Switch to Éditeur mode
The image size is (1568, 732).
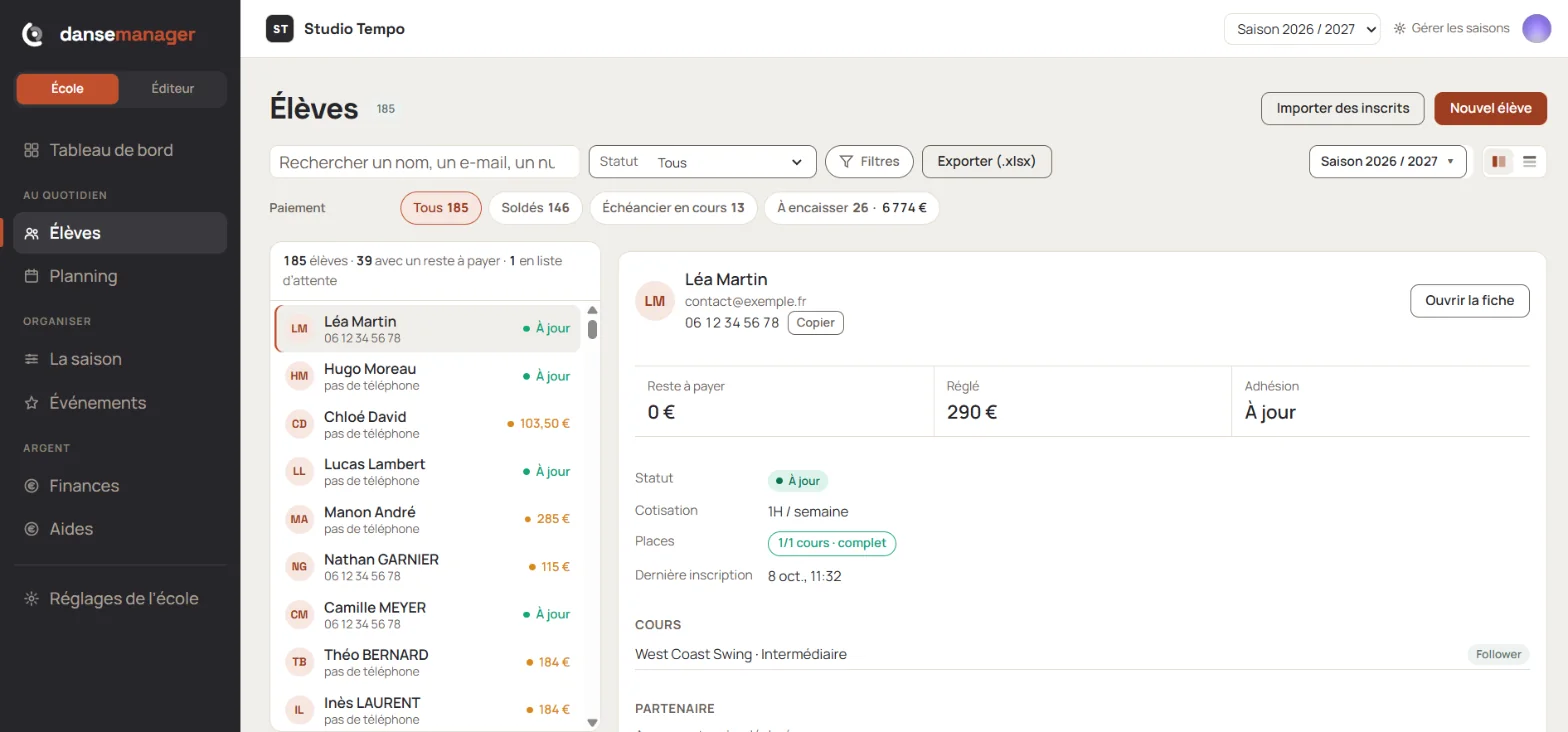173,89
